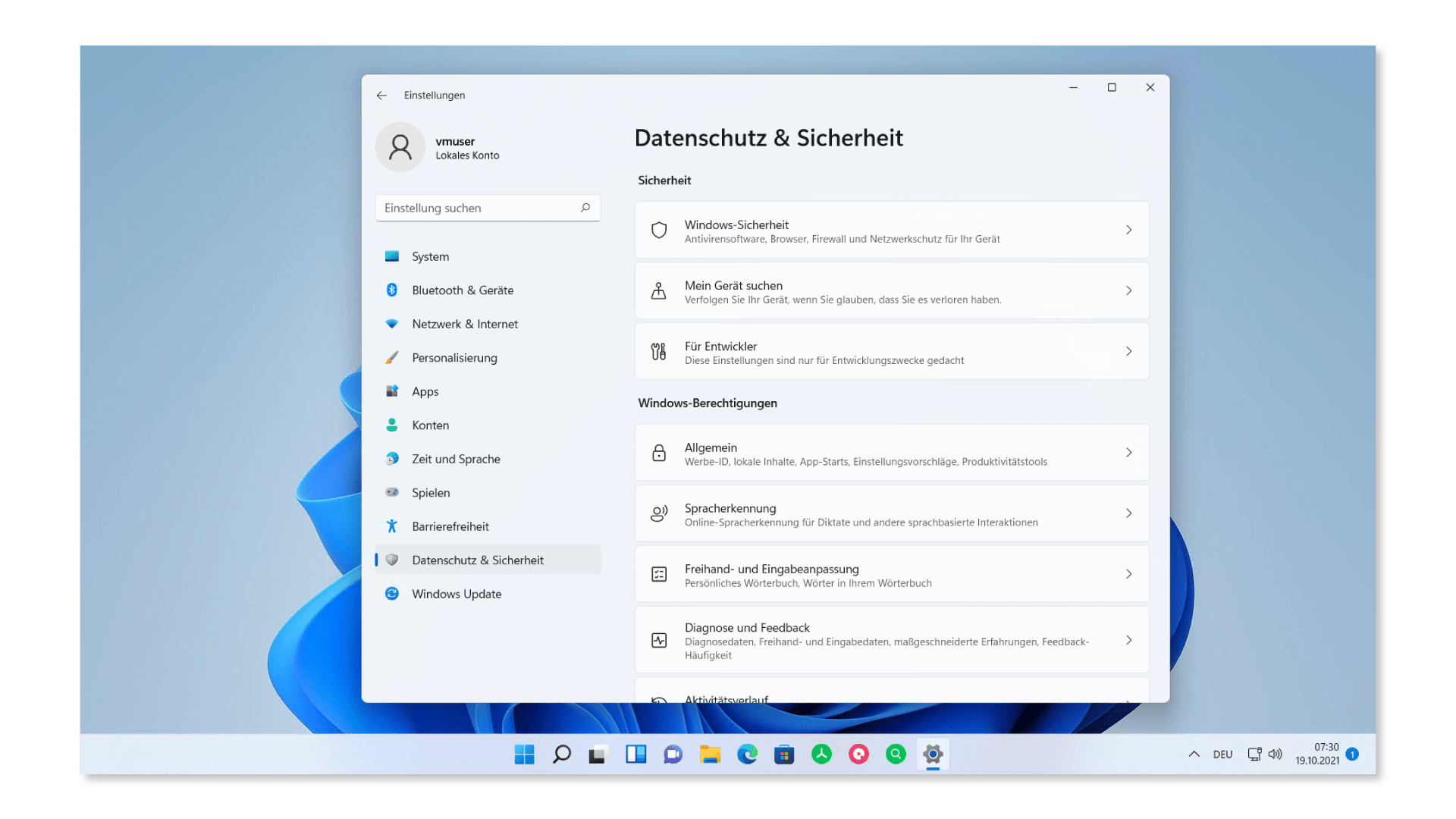This screenshot has width=1456, height=819.
Task: Open the network tray icon
Action: [1255, 755]
